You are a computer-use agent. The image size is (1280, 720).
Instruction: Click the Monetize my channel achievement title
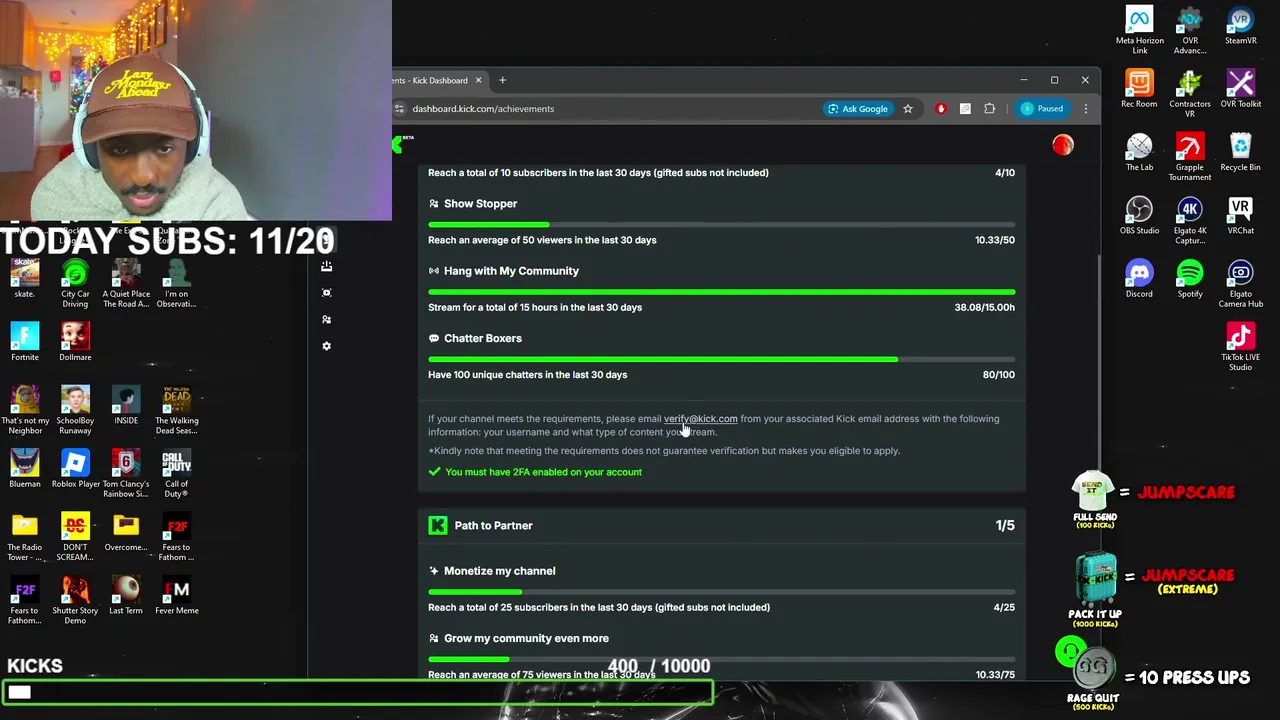499,571
